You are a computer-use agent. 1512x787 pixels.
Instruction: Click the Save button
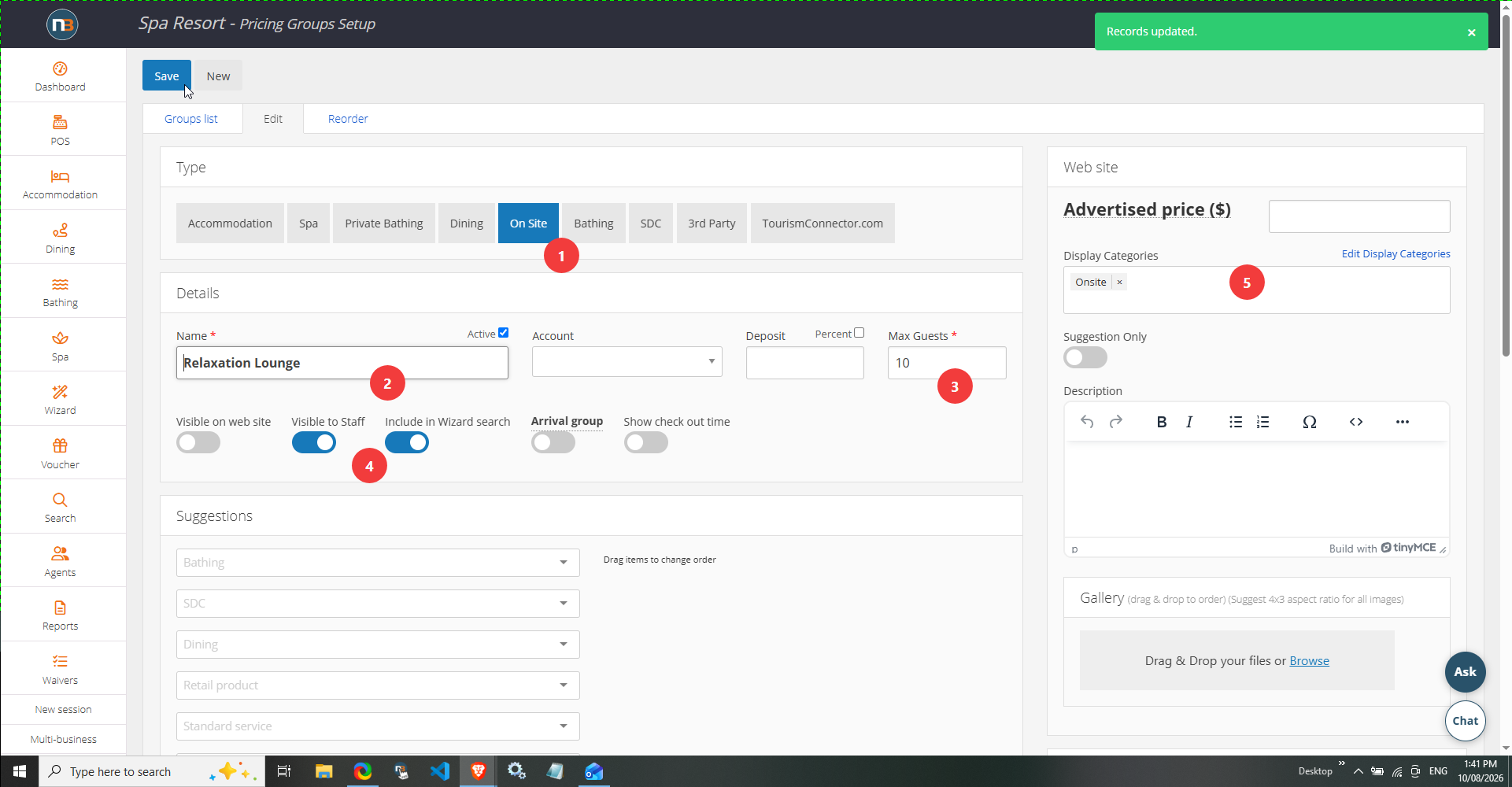[167, 76]
